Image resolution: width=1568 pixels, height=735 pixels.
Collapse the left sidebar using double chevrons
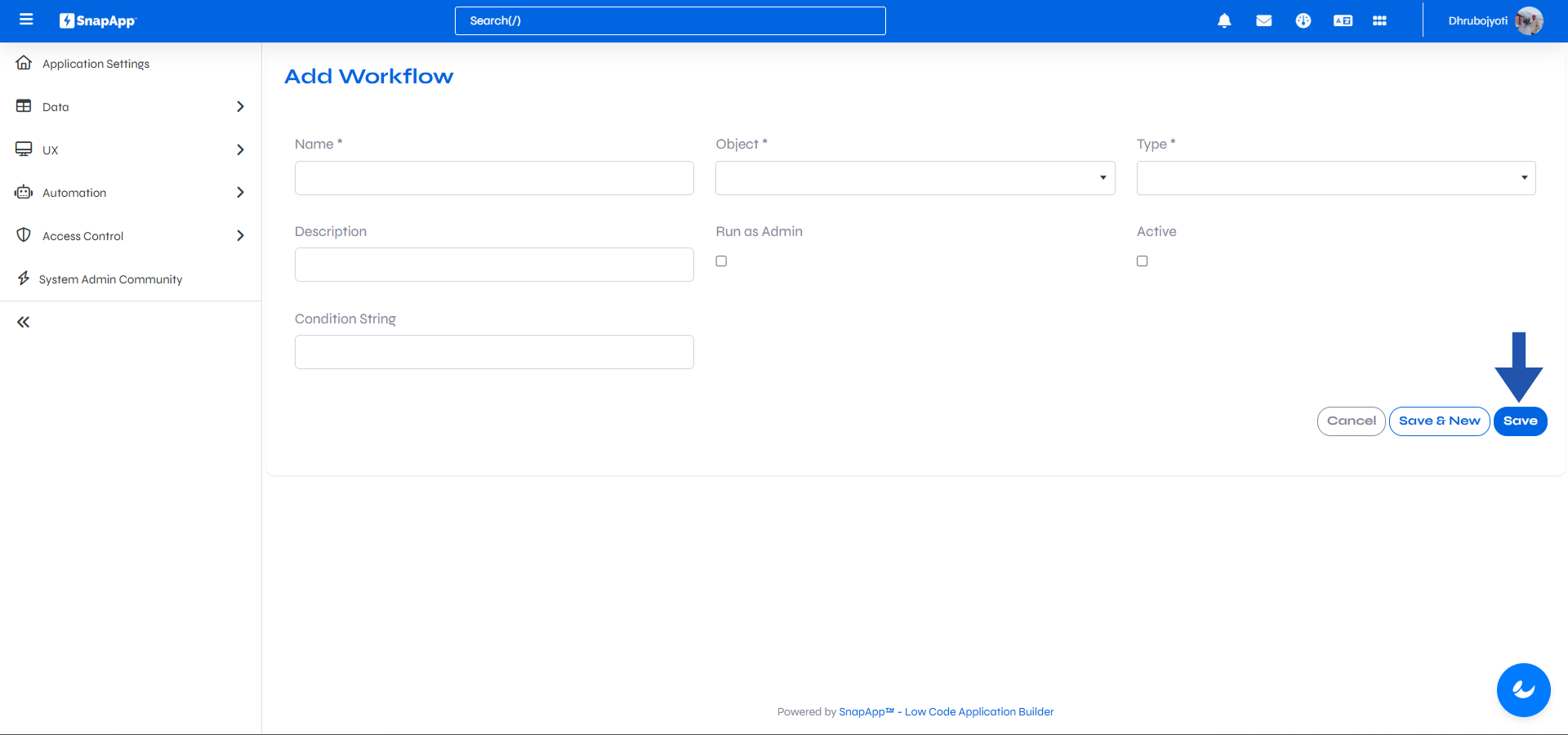pyautogui.click(x=23, y=322)
